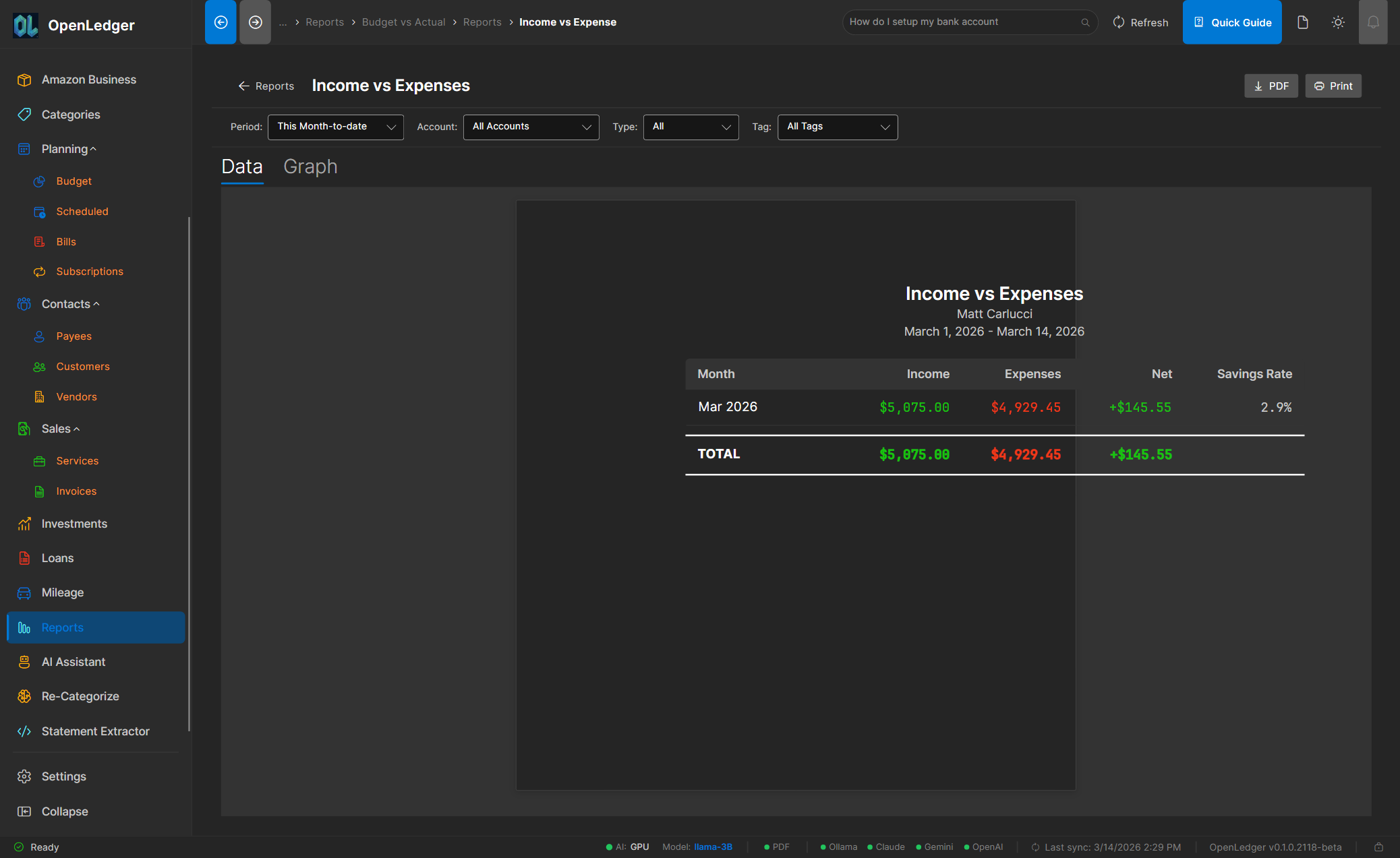The width and height of the screenshot is (1400, 858).
Task: Open the All Accounts dropdown
Action: (x=531, y=127)
